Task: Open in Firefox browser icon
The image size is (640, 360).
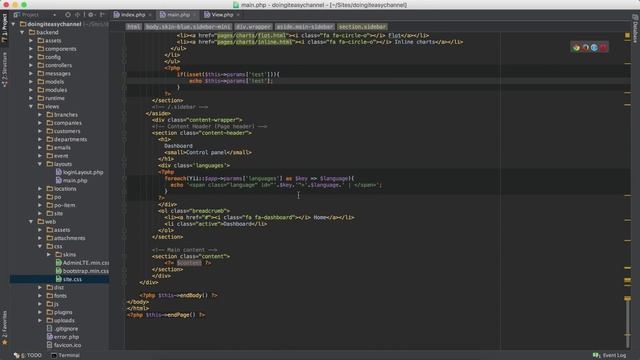Action: 585,47
